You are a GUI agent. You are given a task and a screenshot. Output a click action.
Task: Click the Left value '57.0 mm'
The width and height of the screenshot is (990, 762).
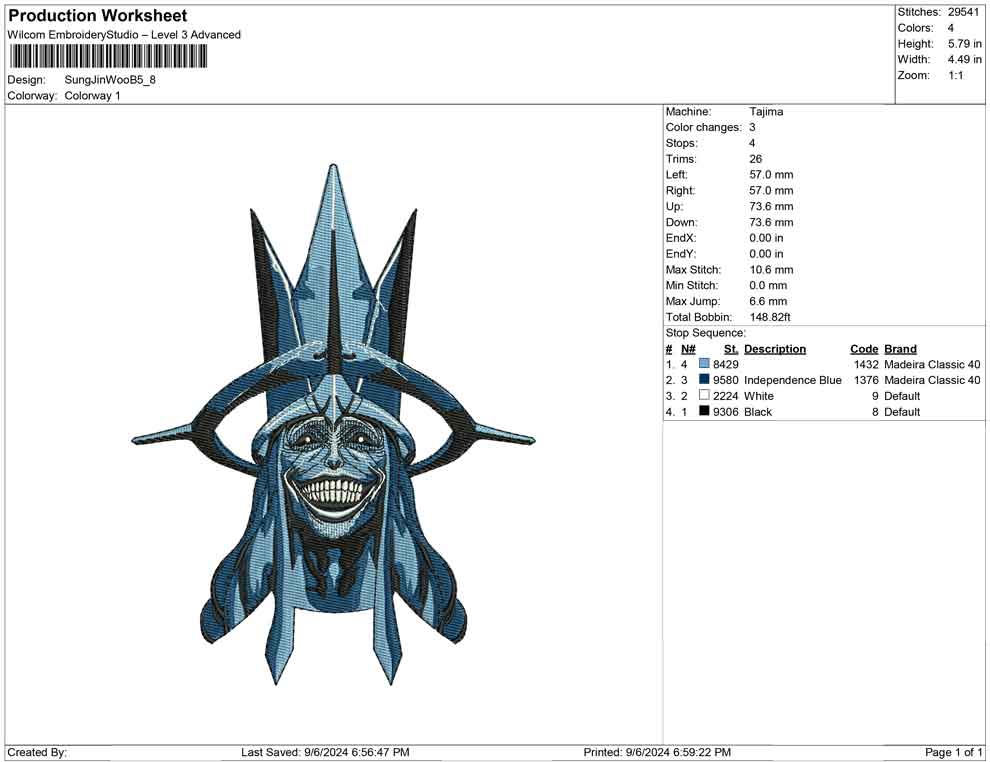771,174
